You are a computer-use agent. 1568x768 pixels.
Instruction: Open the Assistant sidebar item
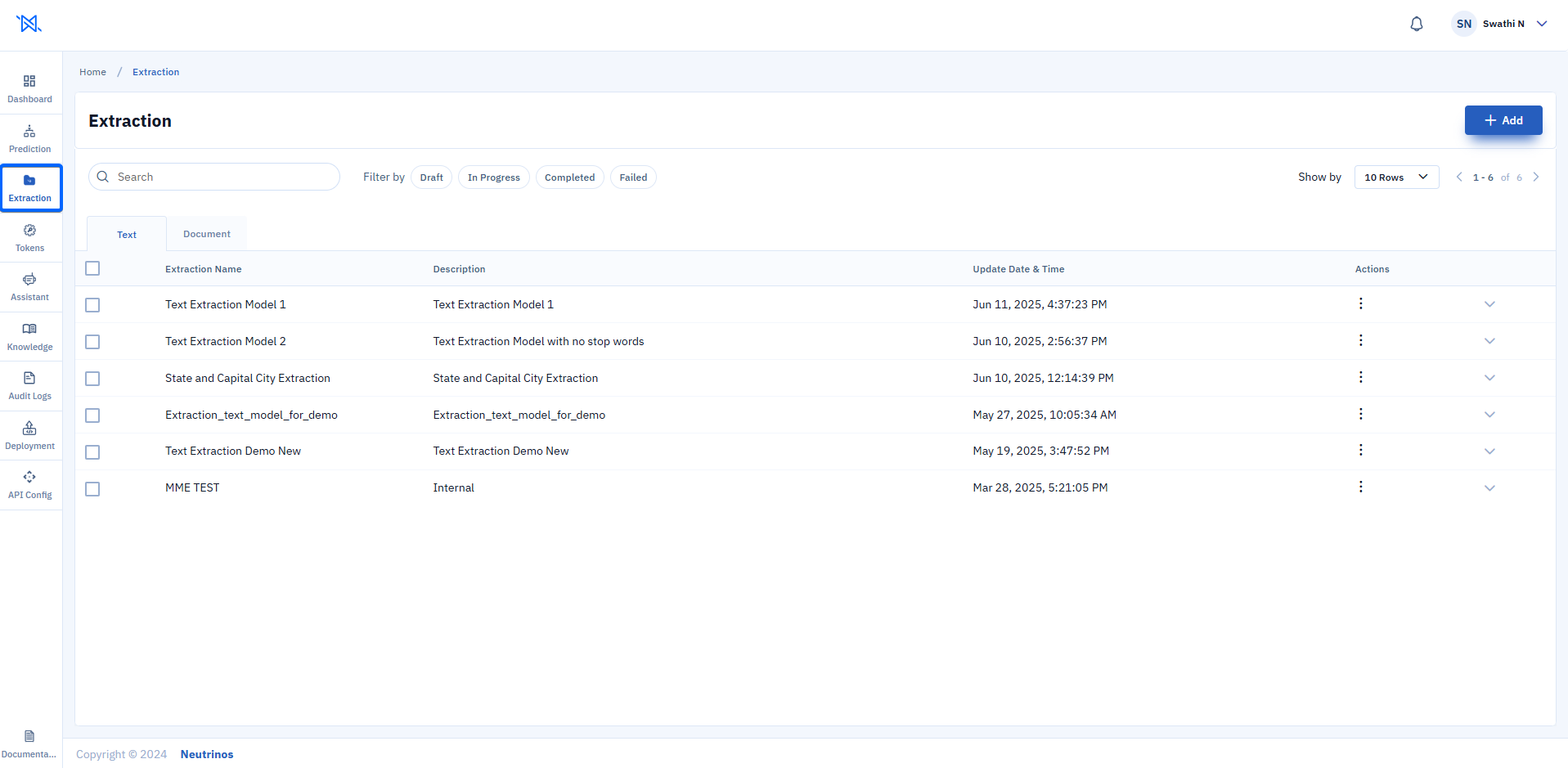29,287
